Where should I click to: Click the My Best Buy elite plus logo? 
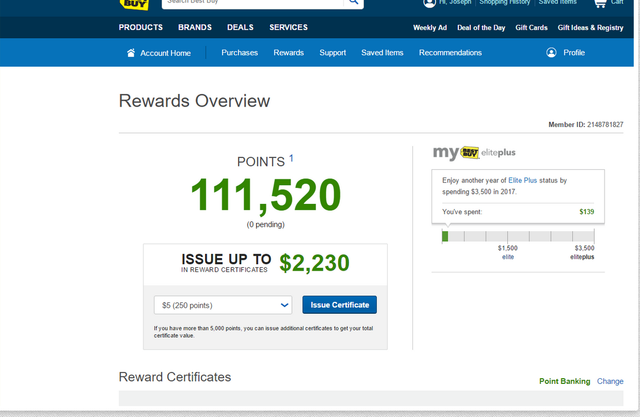474,153
